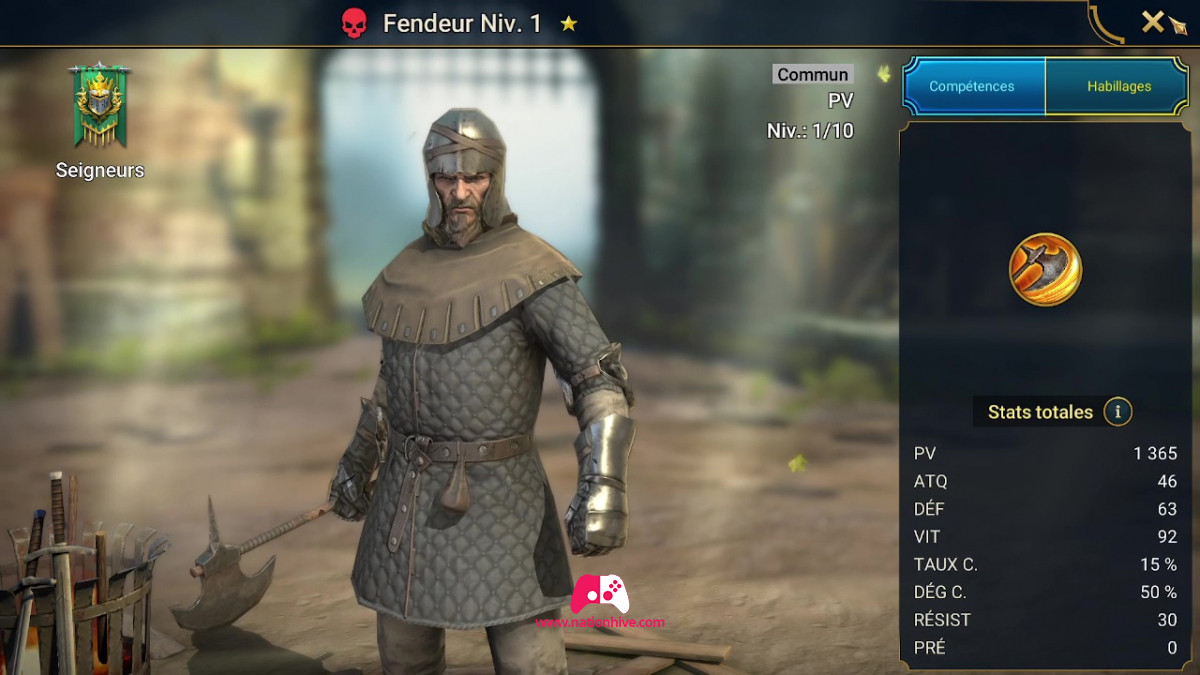Click the axe skill icon
This screenshot has width=1200, height=675.
tap(1045, 269)
